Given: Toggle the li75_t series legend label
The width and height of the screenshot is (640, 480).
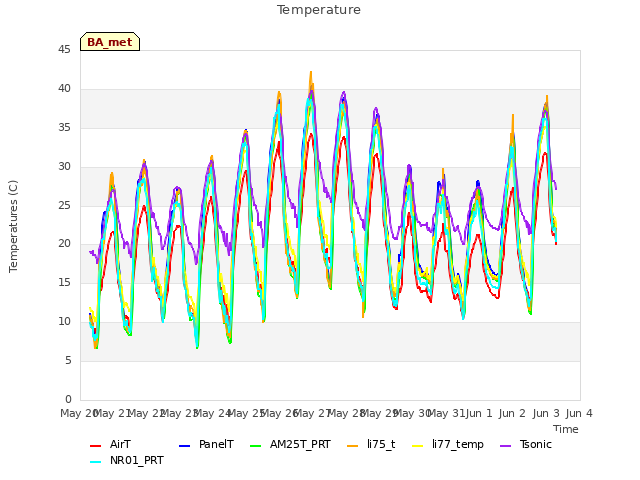Looking at the screenshot, I should (381, 444).
